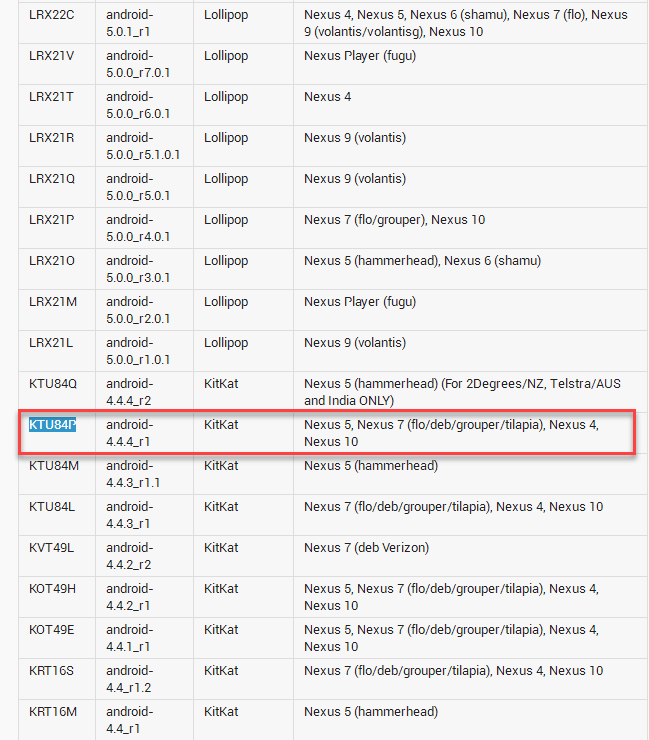649x740 pixels.
Task: Click Nexus 9 (volantis) in LRX21Q row
Action: [355, 179]
